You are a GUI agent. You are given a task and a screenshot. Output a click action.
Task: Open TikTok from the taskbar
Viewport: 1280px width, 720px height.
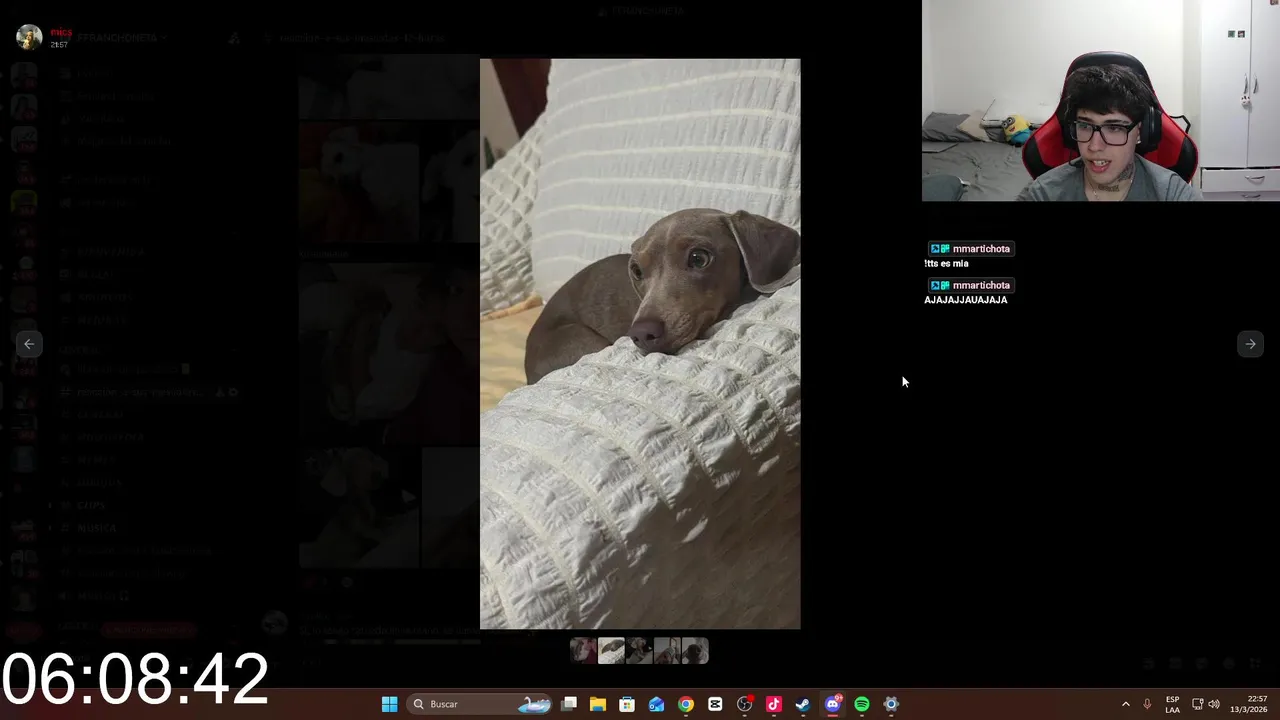pos(773,704)
